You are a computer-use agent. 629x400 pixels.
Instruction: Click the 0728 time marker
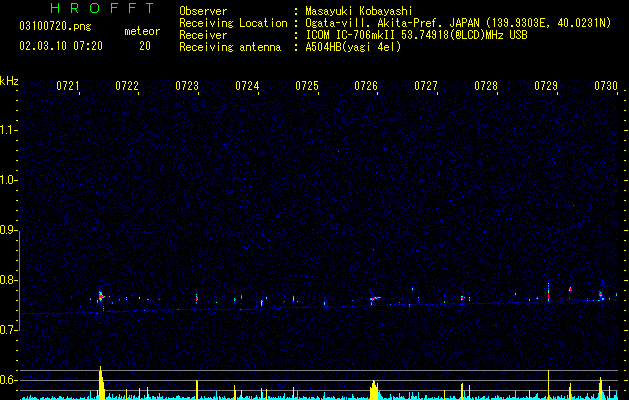point(486,86)
